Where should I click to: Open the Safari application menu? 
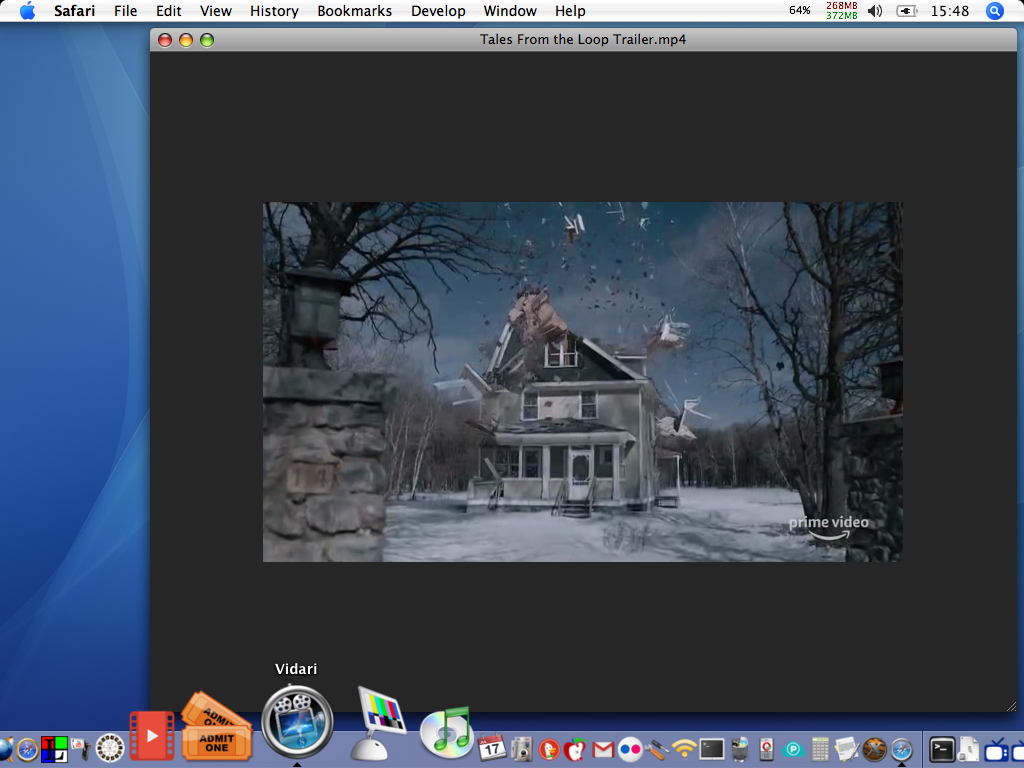coord(74,11)
